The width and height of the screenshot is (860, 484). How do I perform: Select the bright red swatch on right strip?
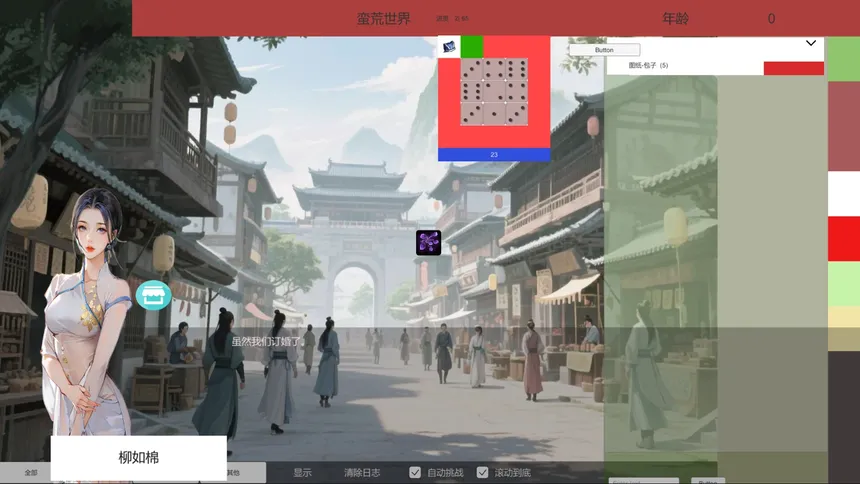(x=844, y=239)
